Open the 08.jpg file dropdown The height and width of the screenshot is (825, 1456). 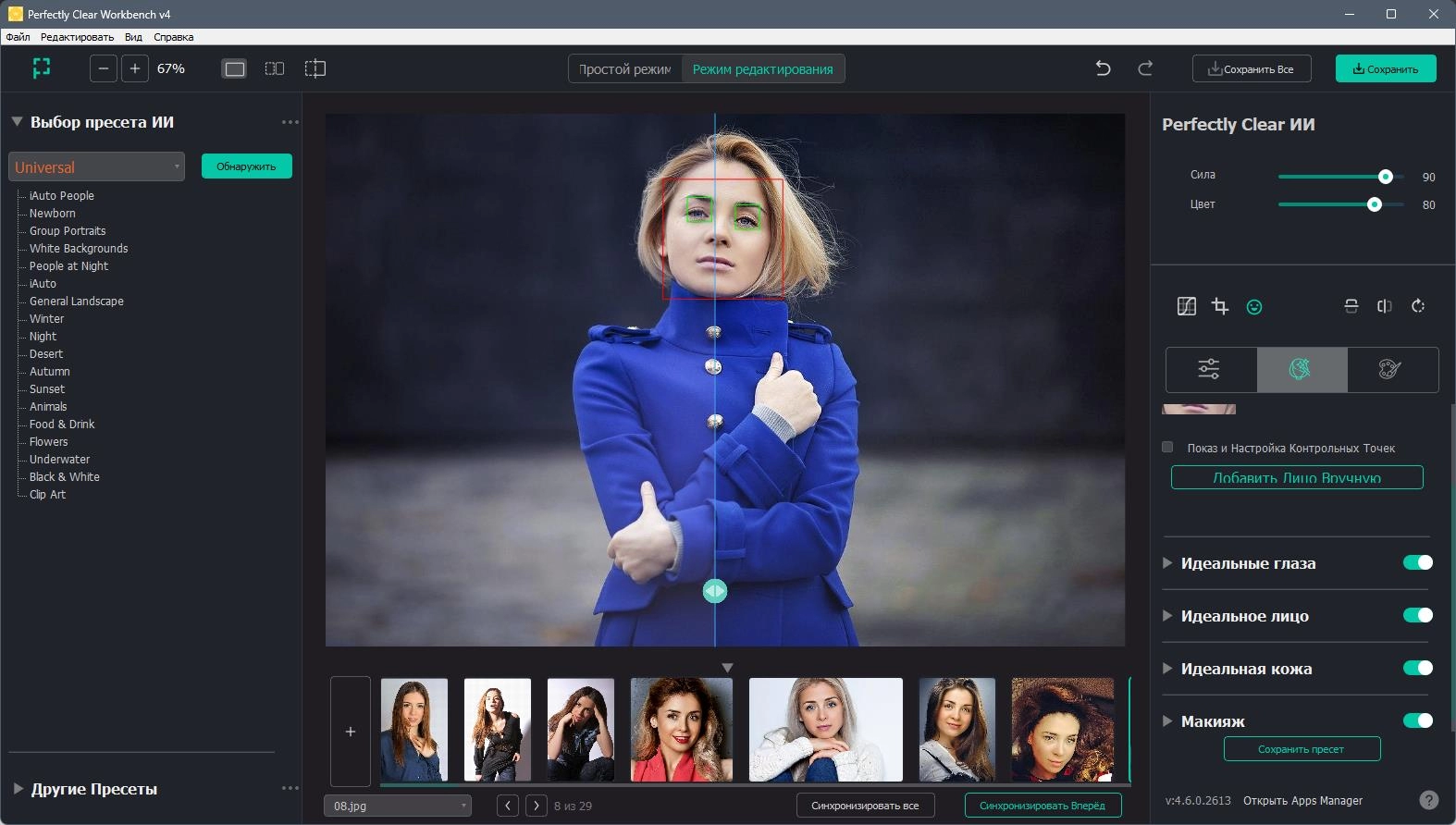pyautogui.click(x=398, y=806)
